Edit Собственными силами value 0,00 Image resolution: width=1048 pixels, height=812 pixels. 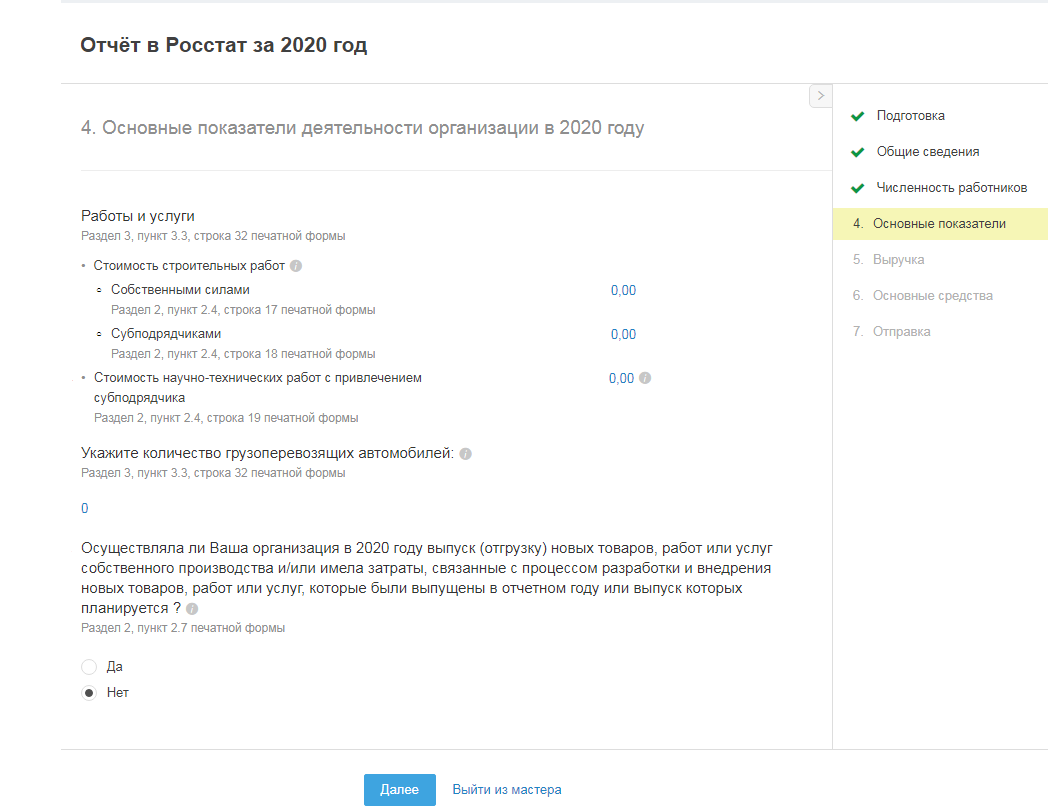(x=623, y=291)
